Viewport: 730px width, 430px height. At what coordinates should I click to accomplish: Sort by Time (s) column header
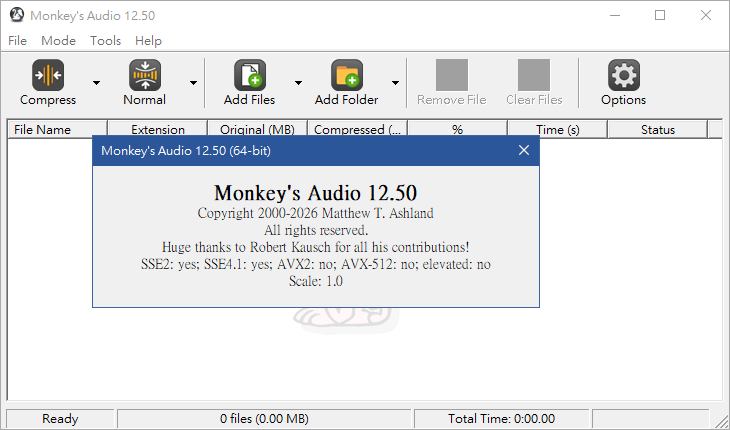point(558,129)
